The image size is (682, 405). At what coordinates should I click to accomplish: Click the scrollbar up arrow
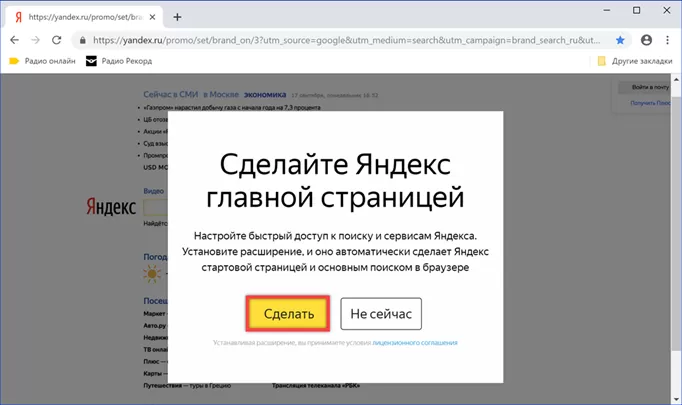pos(676,80)
